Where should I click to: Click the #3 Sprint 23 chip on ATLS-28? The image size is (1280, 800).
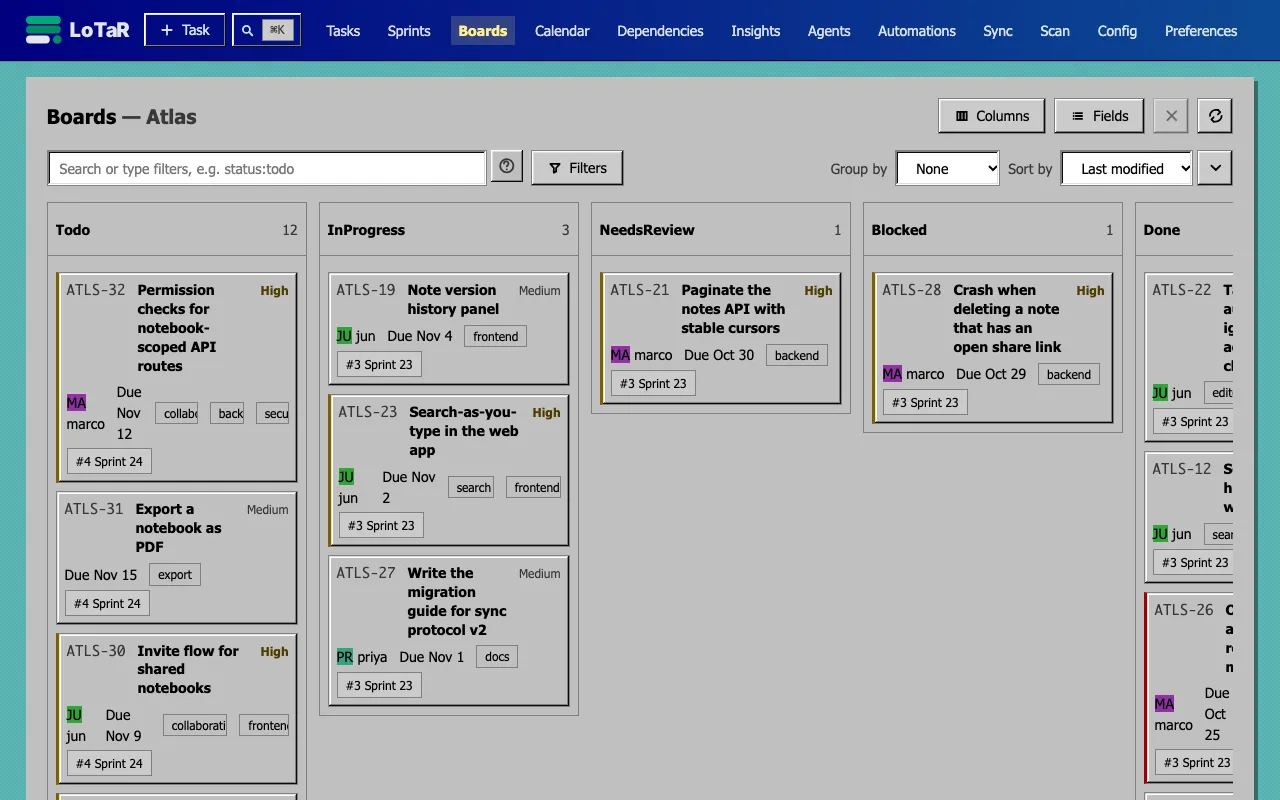click(x=925, y=403)
